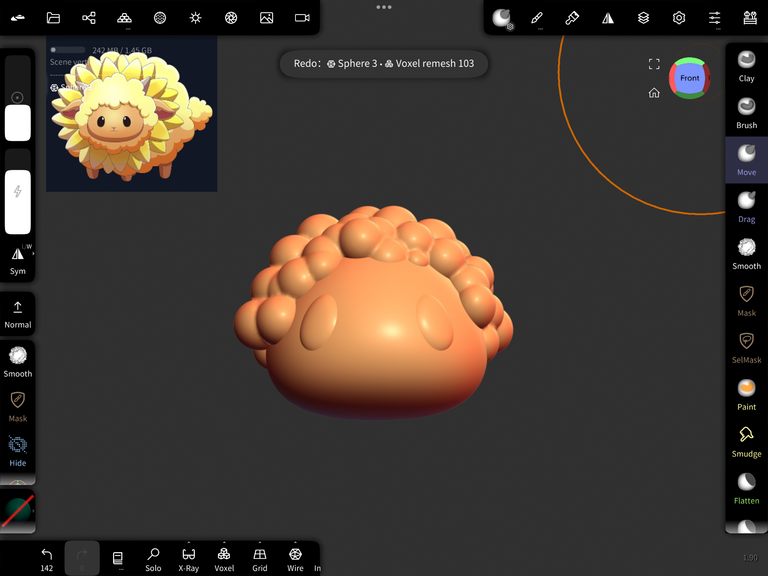Image resolution: width=768 pixels, height=576 pixels.
Task: Select the SelMask tool
Action: 746,349
